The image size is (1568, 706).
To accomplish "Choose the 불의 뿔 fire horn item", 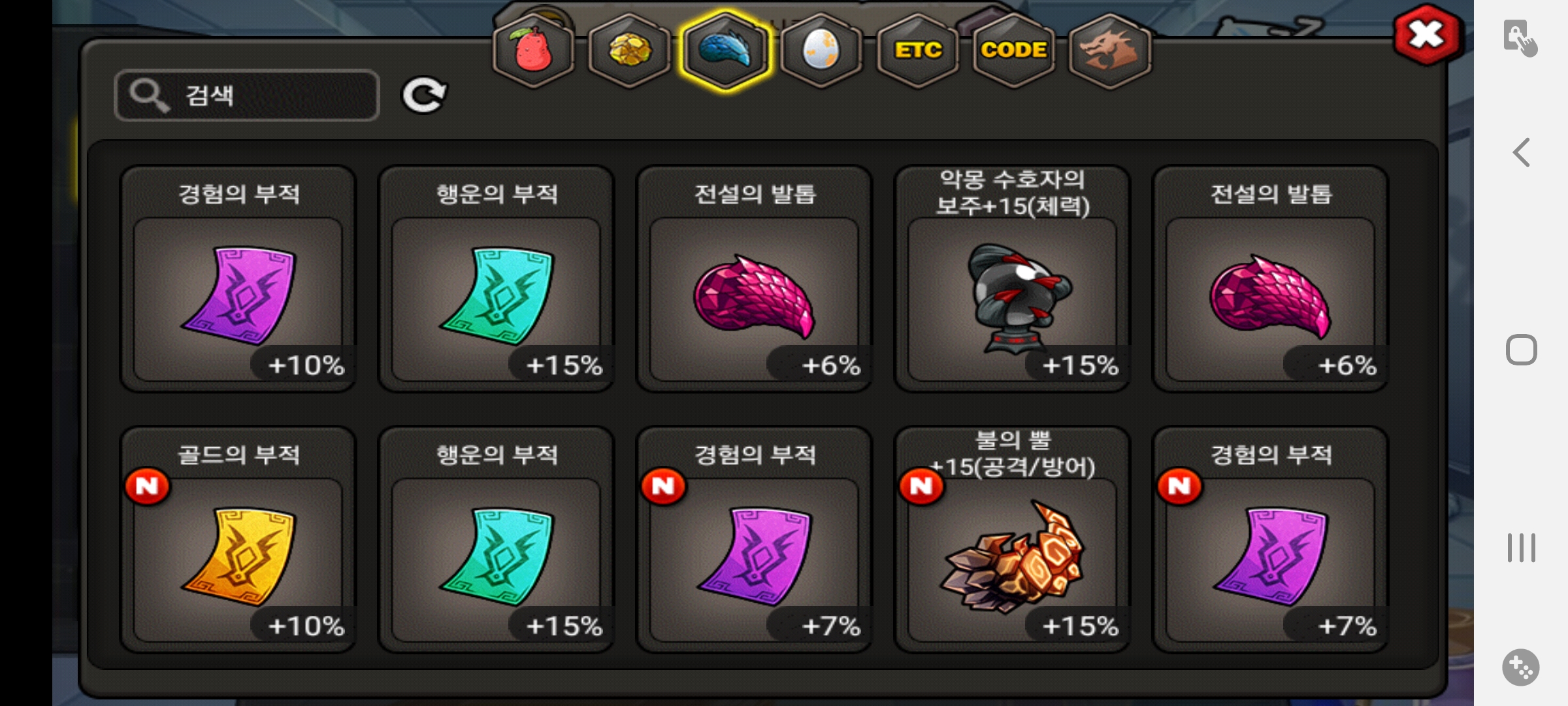I will click(x=1012, y=540).
